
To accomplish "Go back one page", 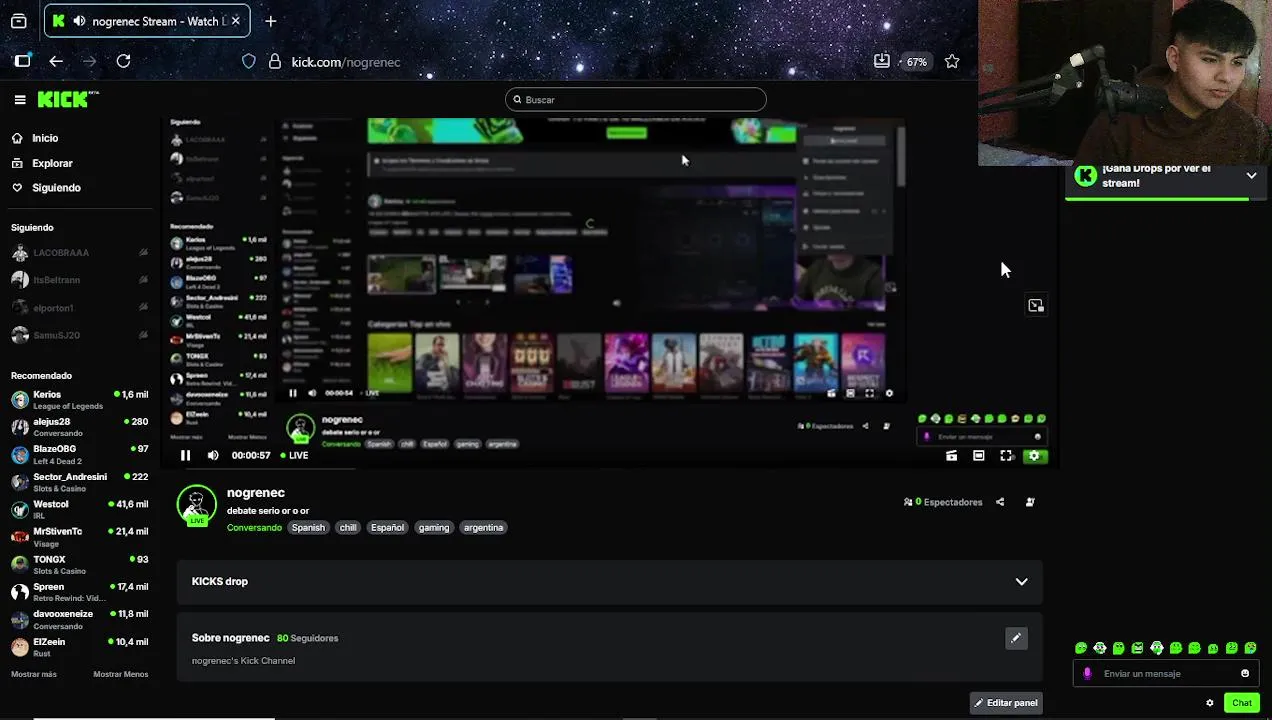I will 56,61.
